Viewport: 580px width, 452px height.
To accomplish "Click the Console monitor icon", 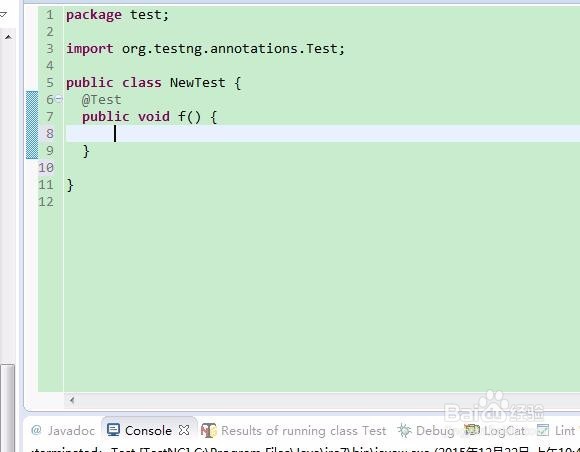I will (113, 430).
